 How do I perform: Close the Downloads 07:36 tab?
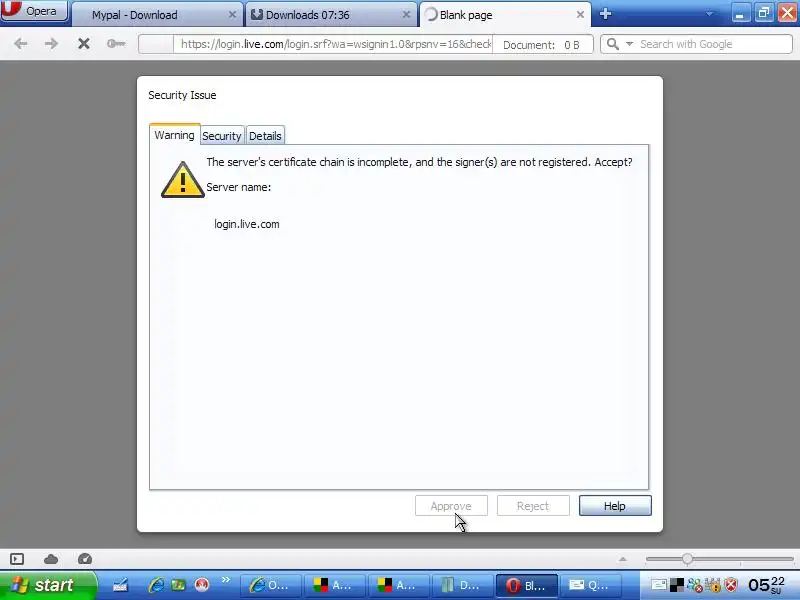(x=406, y=15)
